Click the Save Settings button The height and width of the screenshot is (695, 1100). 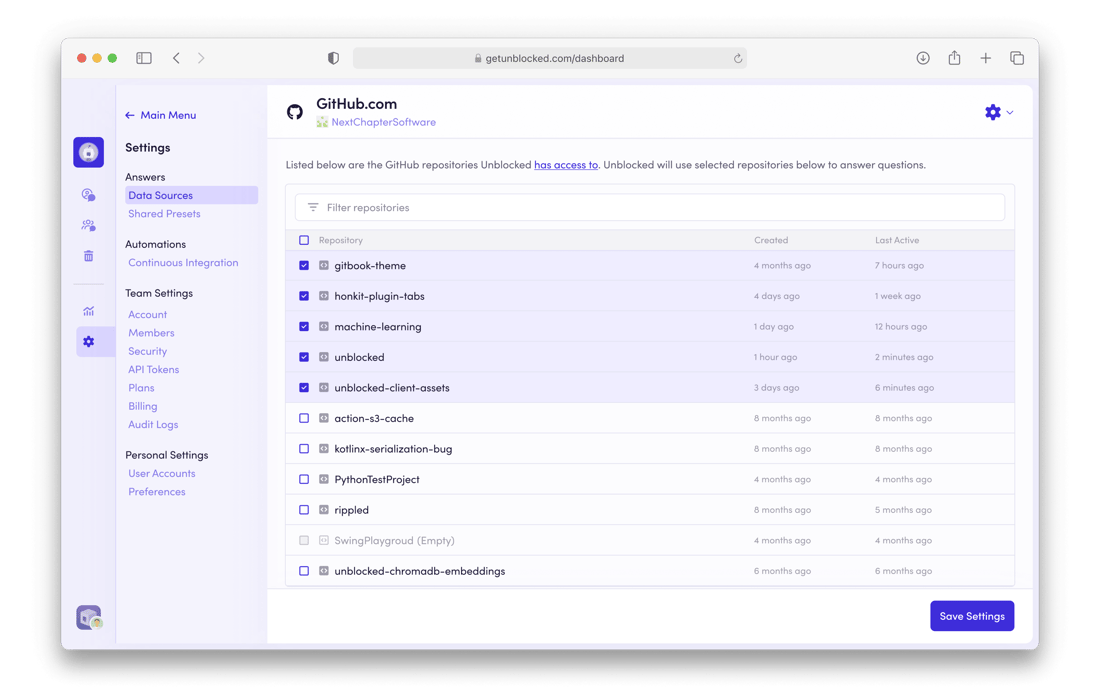pyautogui.click(x=972, y=616)
